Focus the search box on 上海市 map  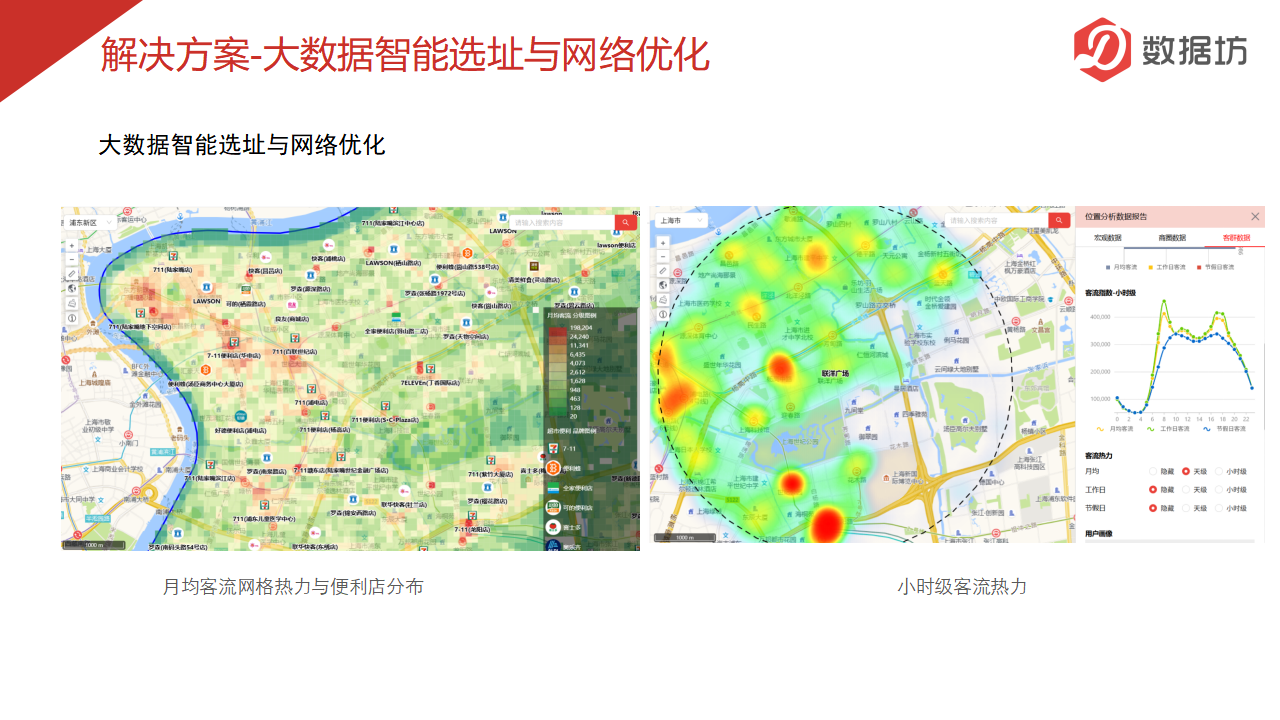point(997,220)
